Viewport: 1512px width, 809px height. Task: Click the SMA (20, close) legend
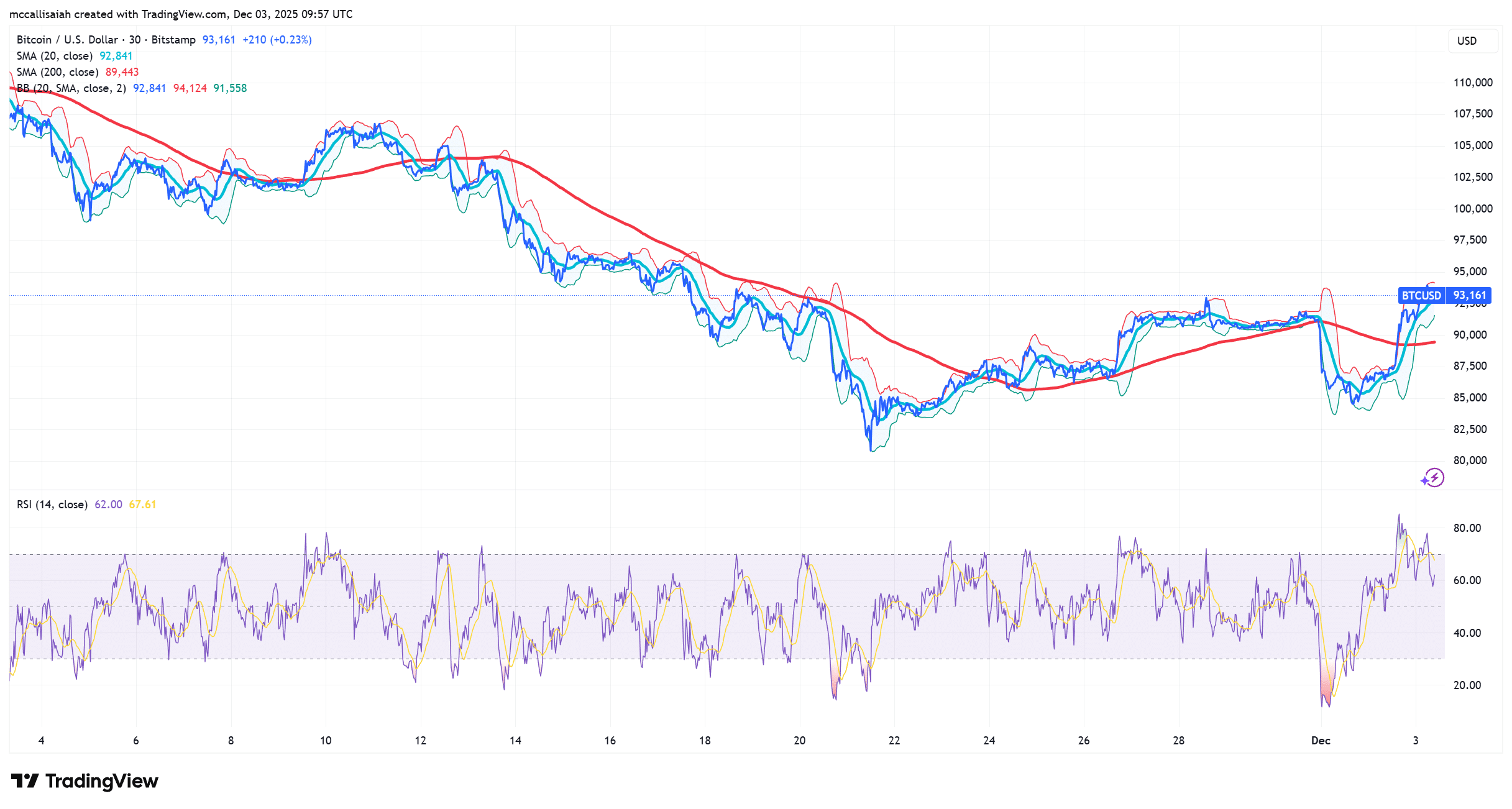click(55, 56)
